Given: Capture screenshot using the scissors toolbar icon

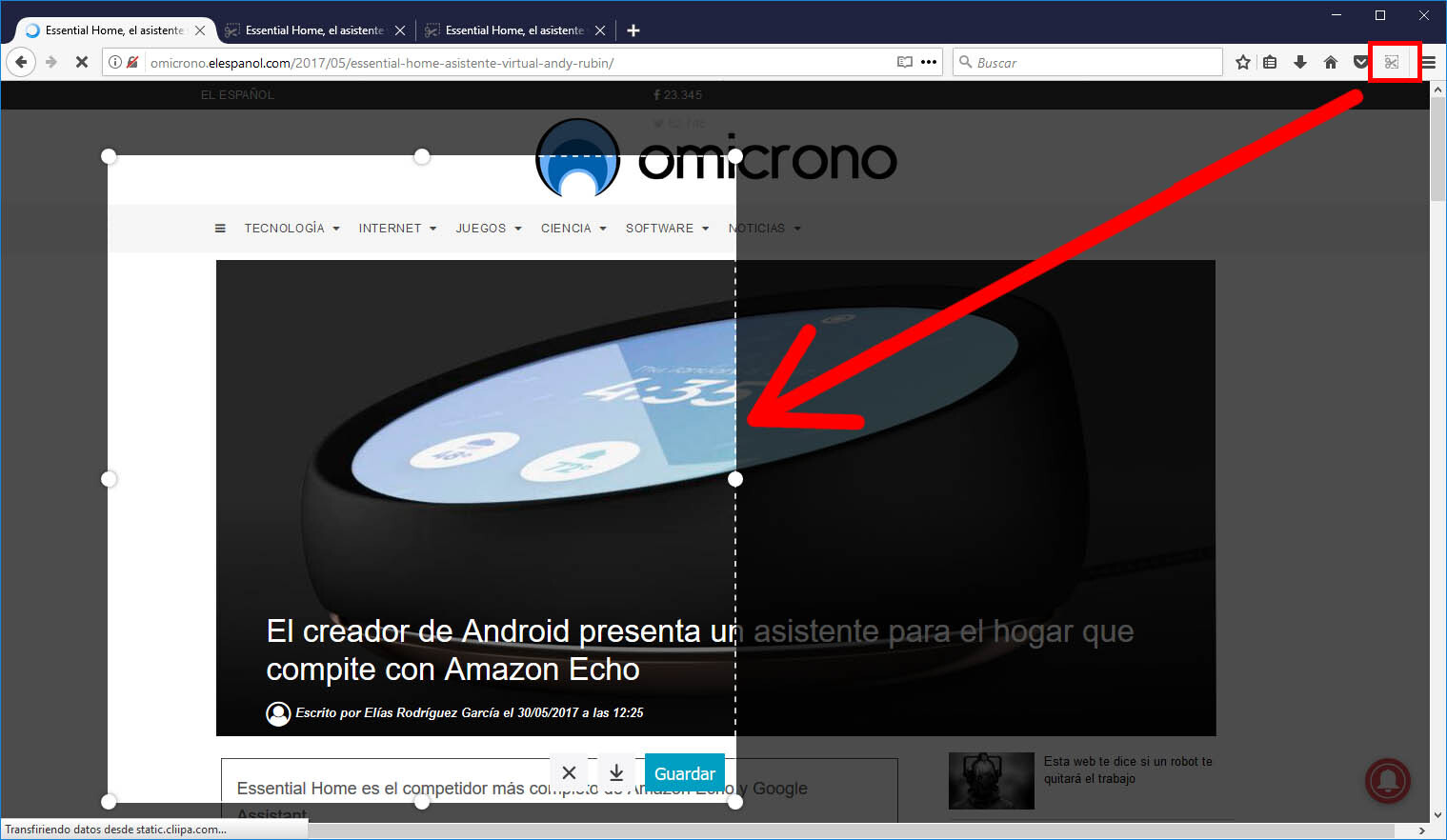Looking at the screenshot, I should click(1393, 62).
